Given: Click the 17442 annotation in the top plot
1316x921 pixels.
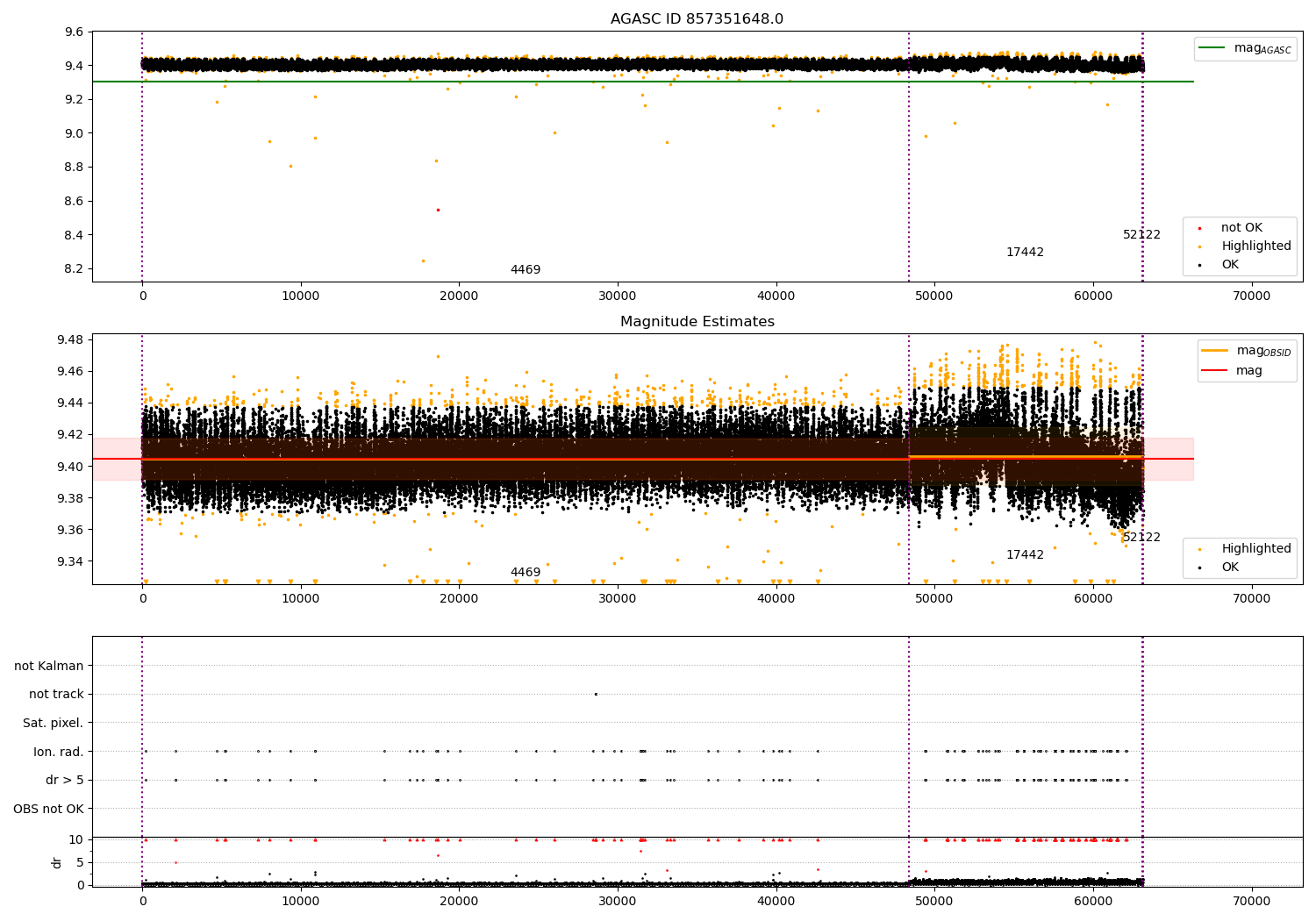Looking at the screenshot, I should click(1025, 253).
